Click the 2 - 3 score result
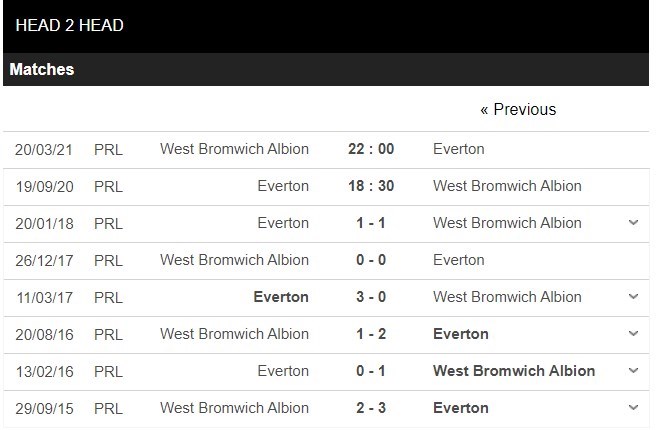The image size is (656, 430). coord(371,408)
